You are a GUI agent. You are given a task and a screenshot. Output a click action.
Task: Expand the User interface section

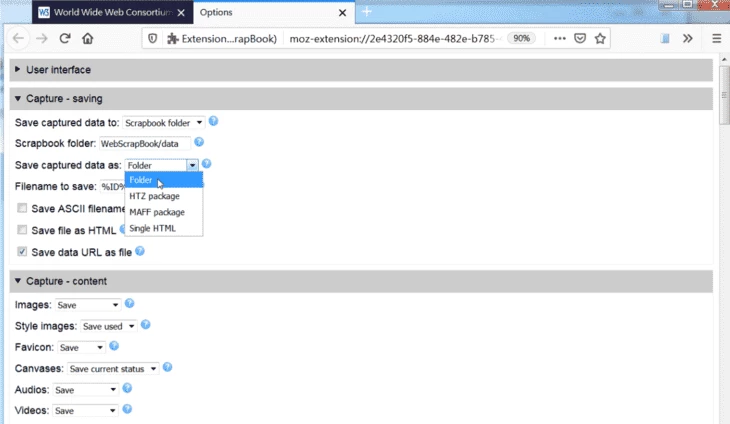coord(361,70)
